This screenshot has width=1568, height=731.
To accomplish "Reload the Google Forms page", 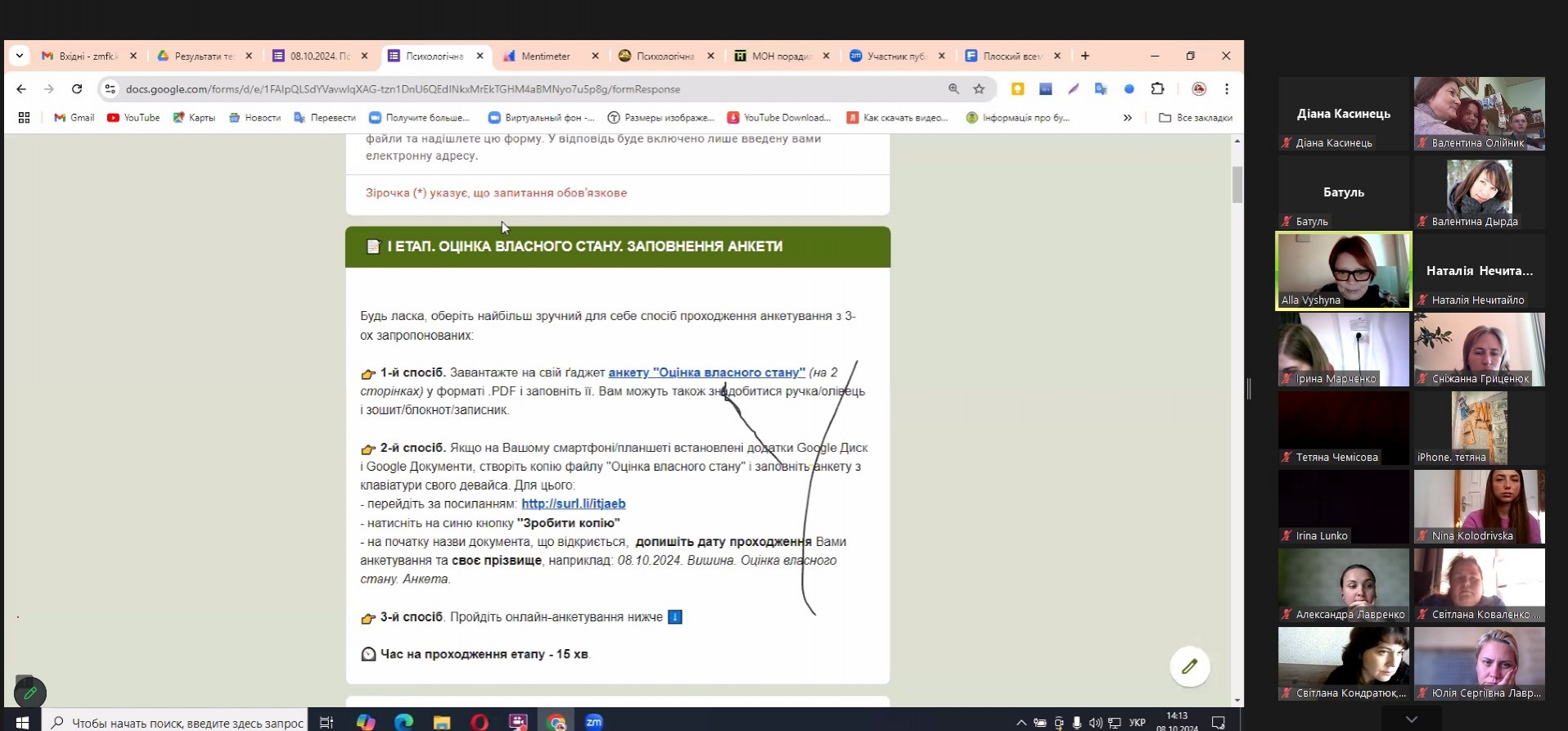I will tap(77, 89).
